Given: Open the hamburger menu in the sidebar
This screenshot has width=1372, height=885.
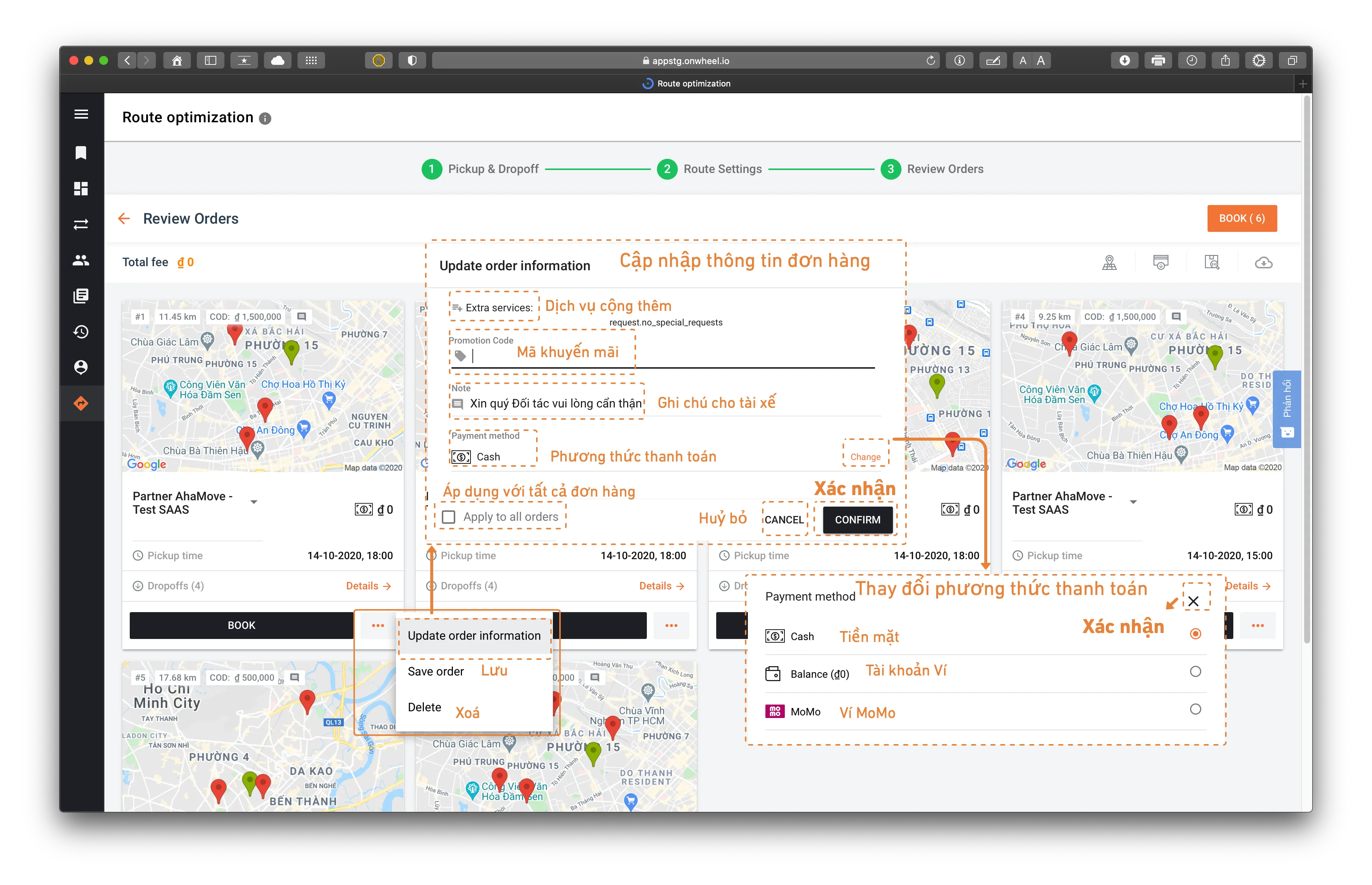Looking at the screenshot, I should click(81, 114).
